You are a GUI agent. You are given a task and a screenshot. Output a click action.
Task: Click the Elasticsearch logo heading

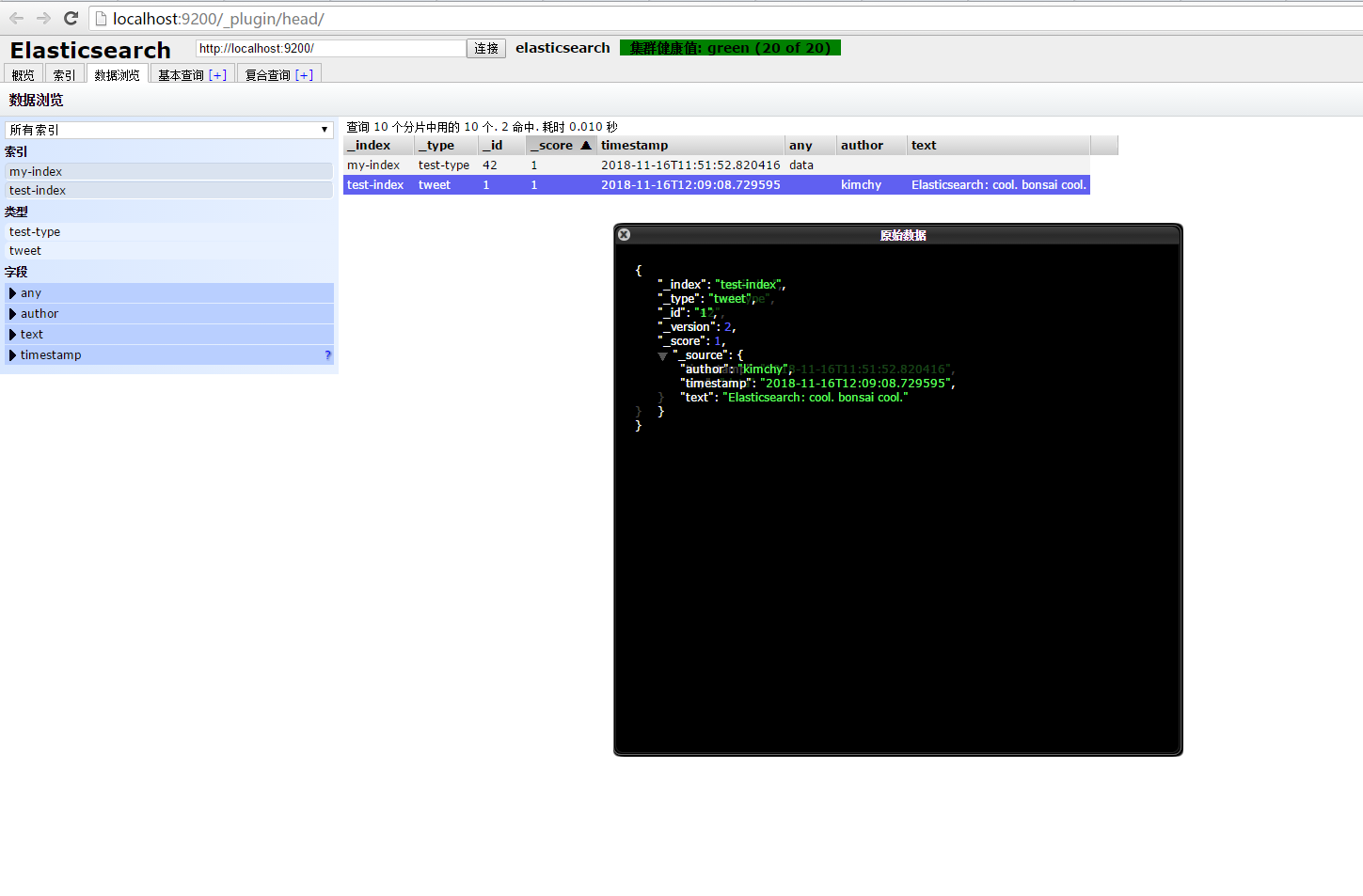click(90, 50)
